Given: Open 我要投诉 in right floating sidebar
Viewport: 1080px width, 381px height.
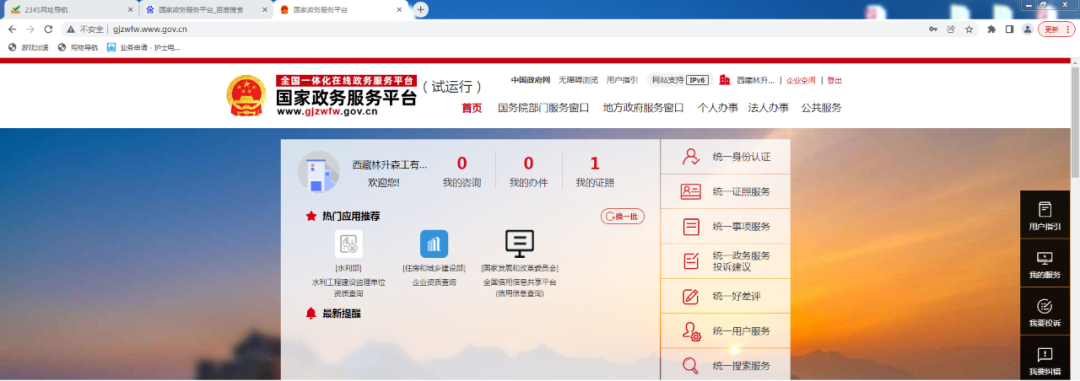Looking at the screenshot, I should (x=1044, y=312).
